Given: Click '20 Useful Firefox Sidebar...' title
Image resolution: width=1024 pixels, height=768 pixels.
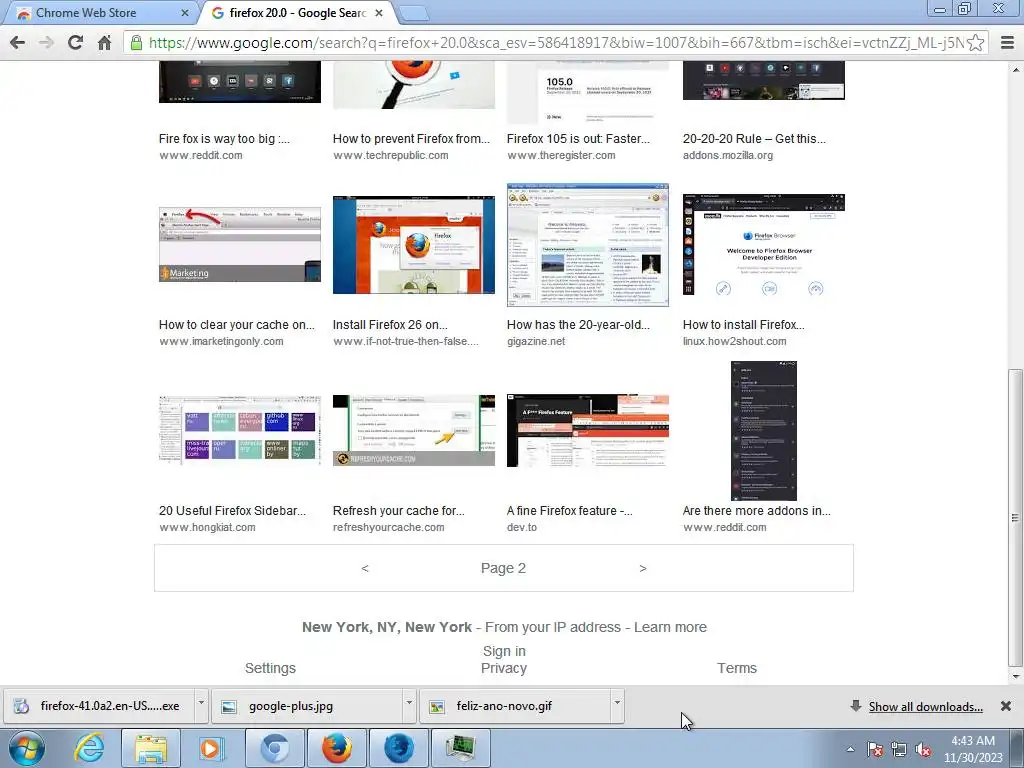Looking at the screenshot, I should click(x=232, y=511).
